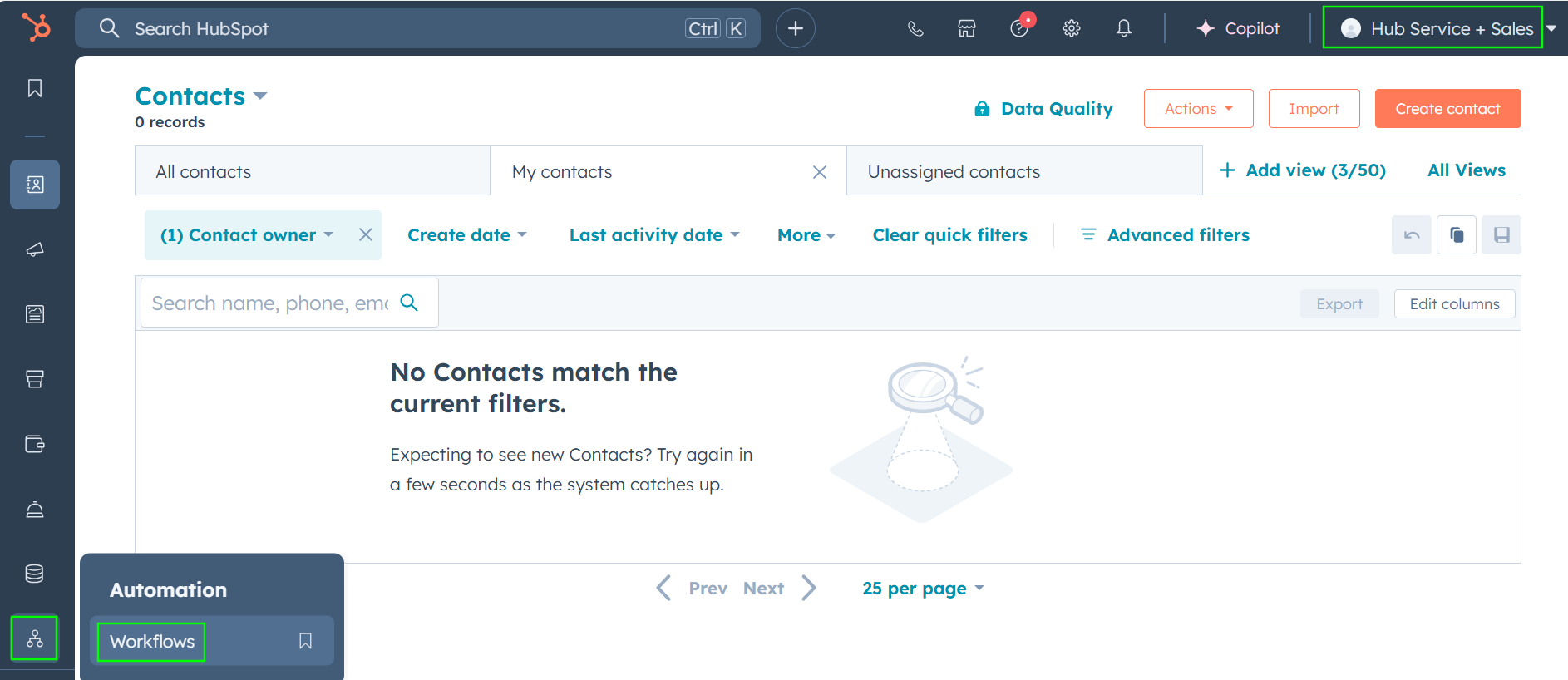The width and height of the screenshot is (1568, 680).
Task: Switch to Unassigned contacts tab
Action: (1024, 171)
